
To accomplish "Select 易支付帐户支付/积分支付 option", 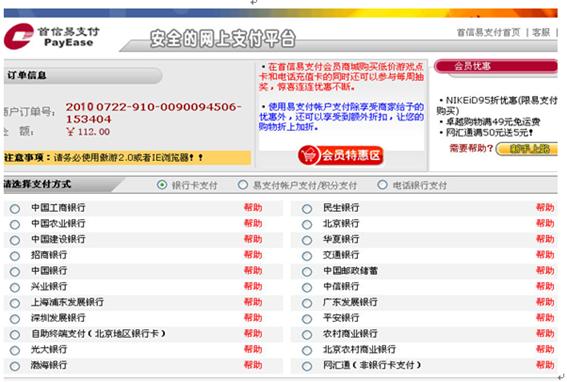I will pos(243,185).
